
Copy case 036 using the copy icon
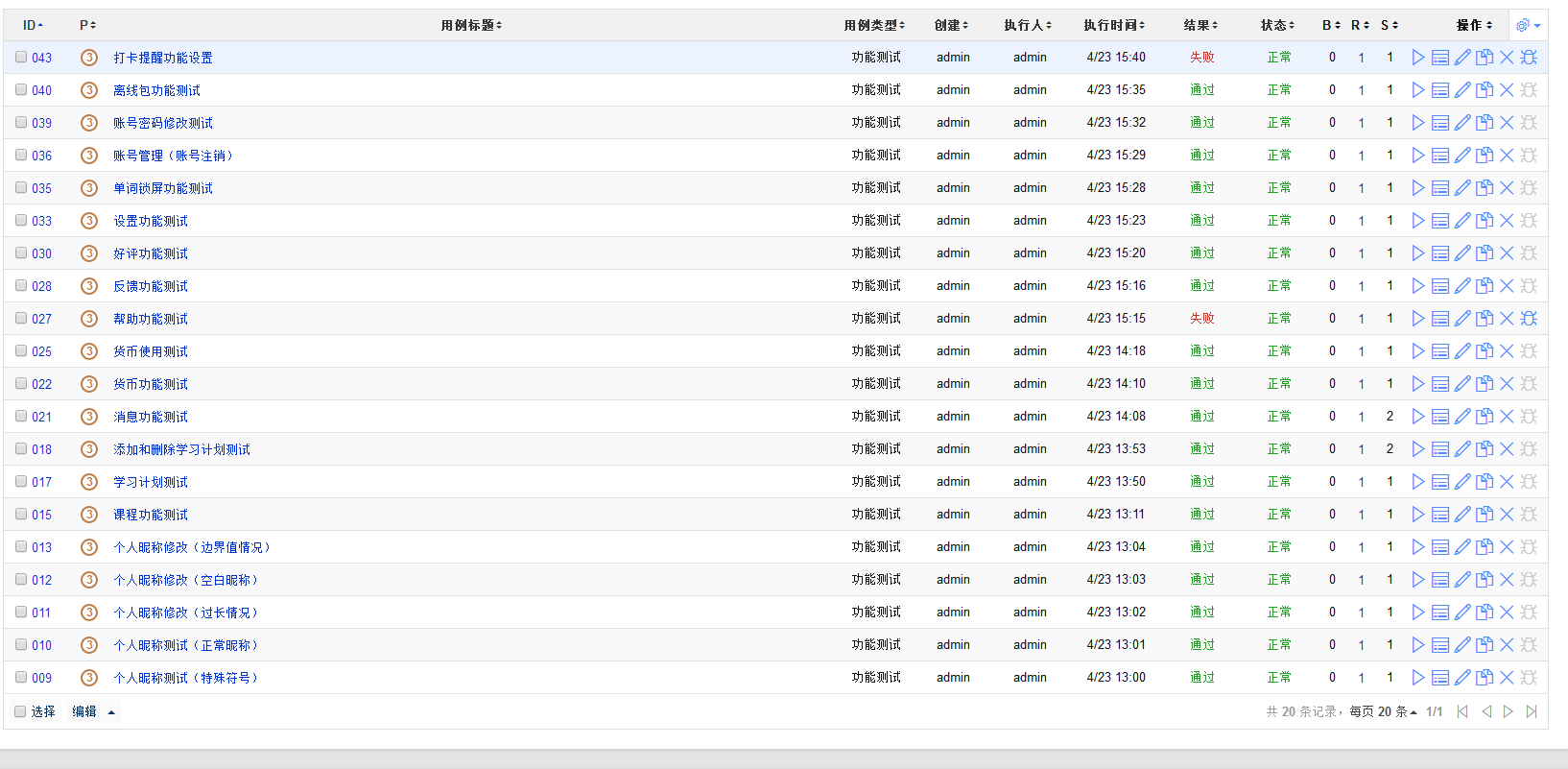(x=1484, y=156)
